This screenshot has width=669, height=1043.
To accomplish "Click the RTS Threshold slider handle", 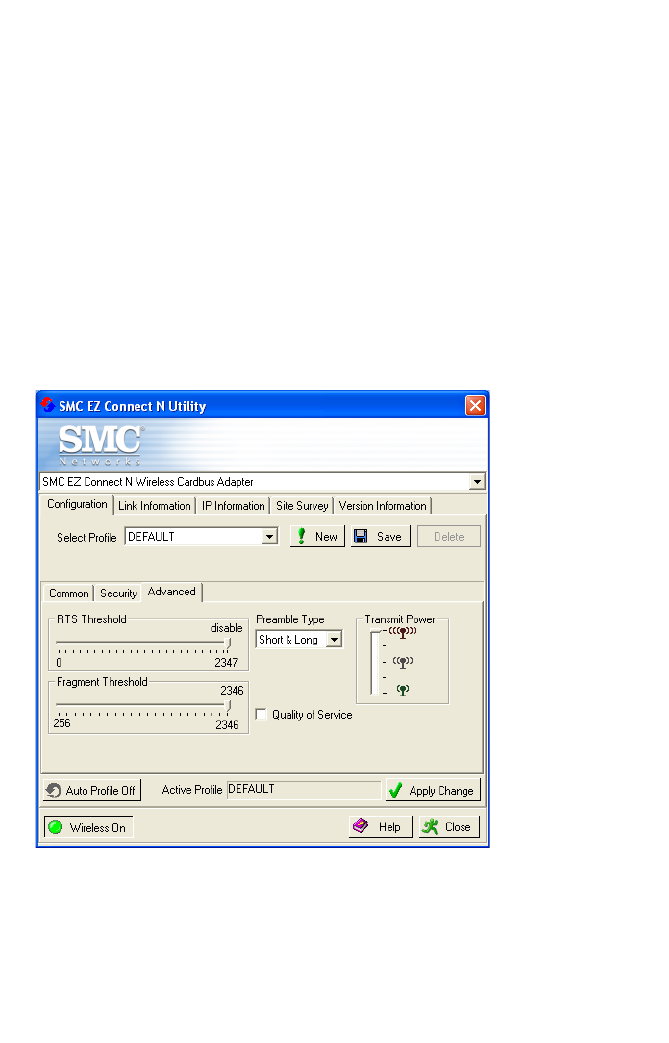I will (x=228, y=643).
